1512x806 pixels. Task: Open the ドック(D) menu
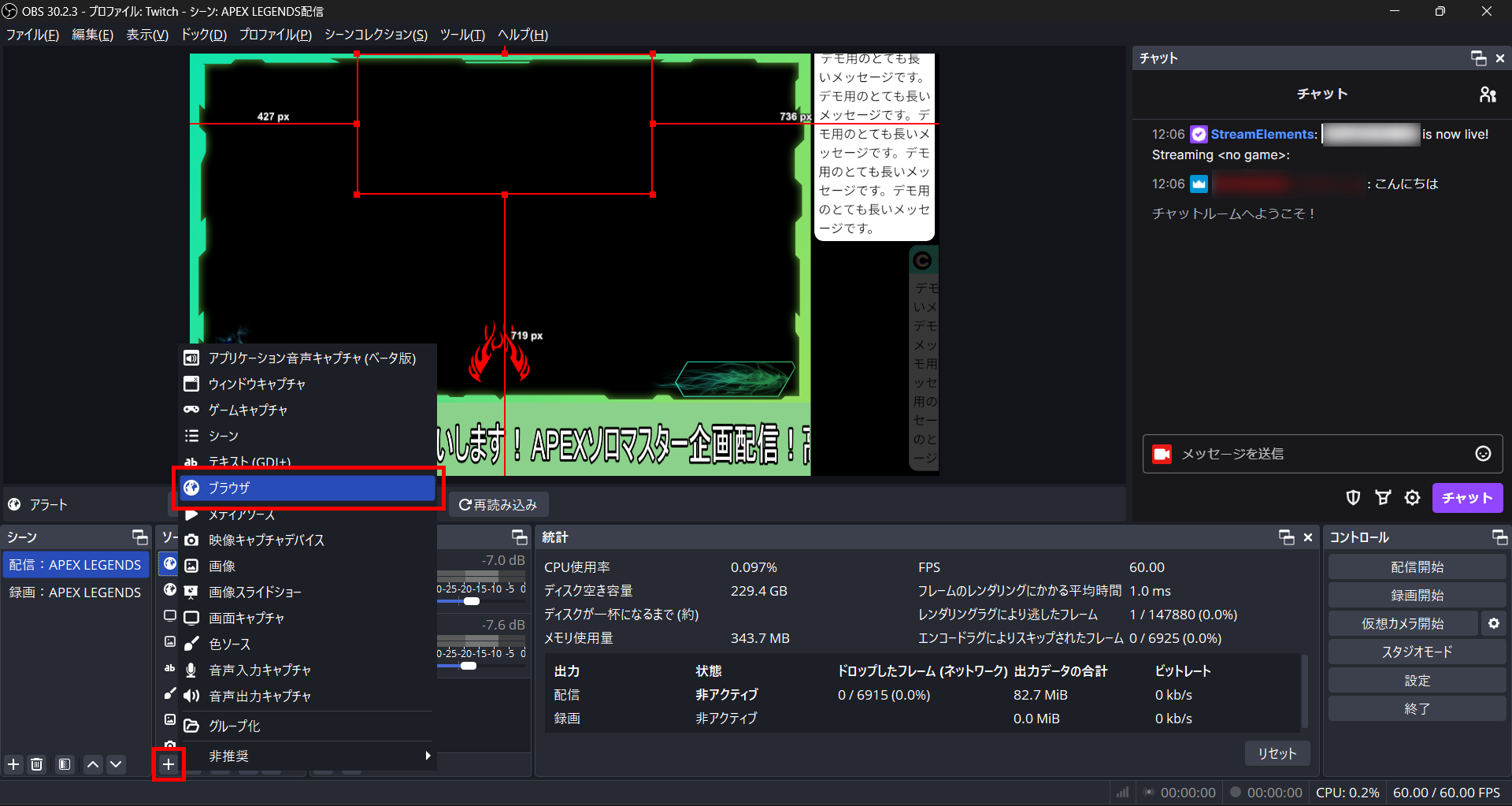tap(204, 35)
